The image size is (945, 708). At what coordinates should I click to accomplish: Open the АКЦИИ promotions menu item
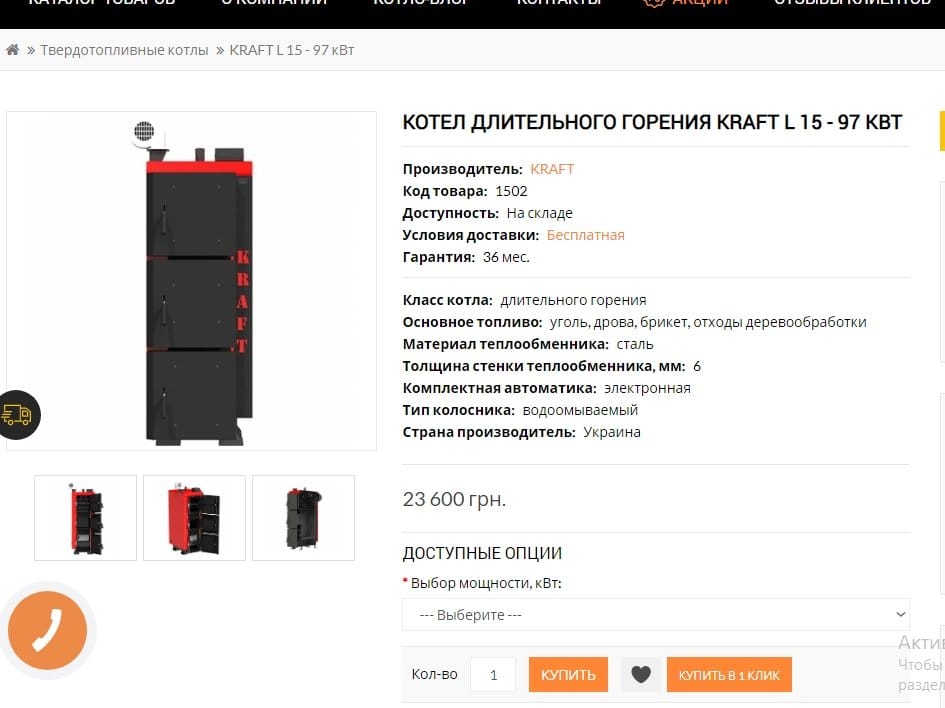click(686, 3)
